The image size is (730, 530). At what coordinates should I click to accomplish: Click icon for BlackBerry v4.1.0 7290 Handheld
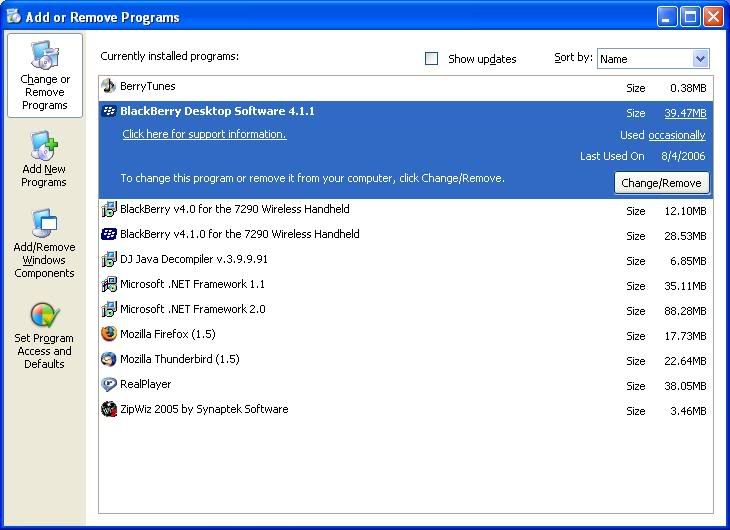[109, 234]
